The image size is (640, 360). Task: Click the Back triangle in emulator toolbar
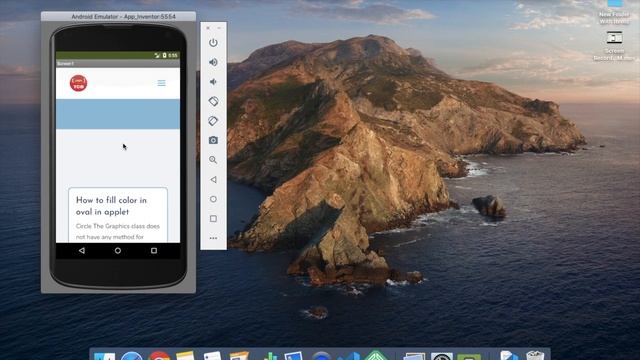click(213, 180)
